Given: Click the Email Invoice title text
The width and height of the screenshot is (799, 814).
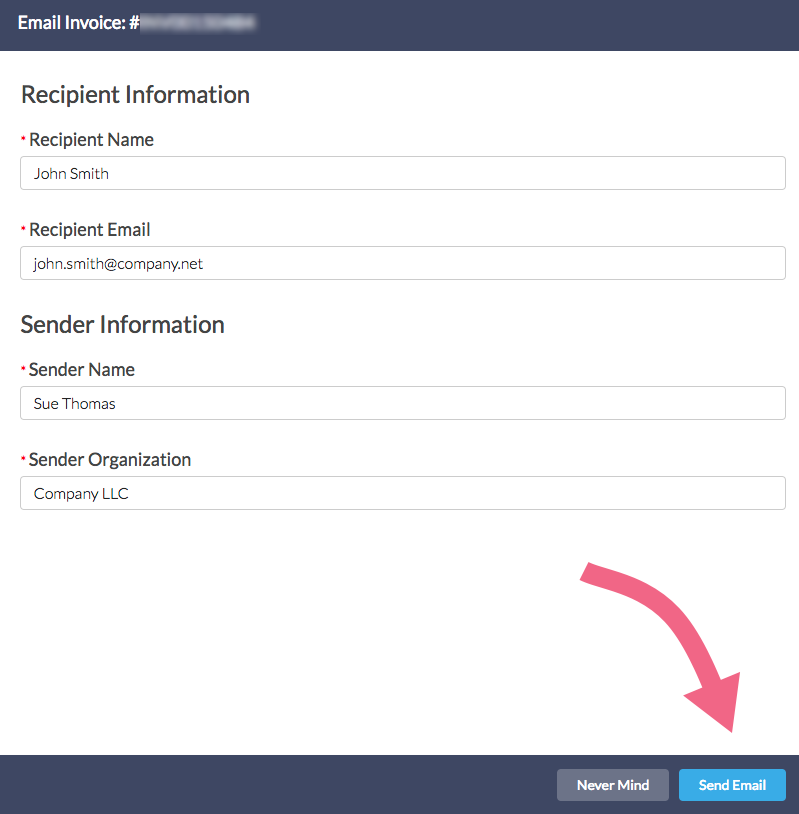Looking at the screenshot, I should (71, 21).
